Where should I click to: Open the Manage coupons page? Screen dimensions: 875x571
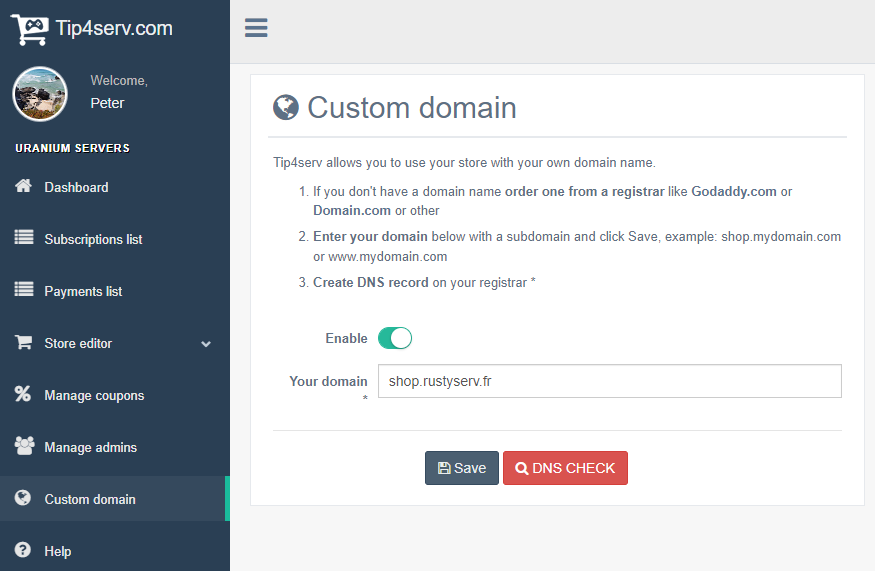[x=94, y=395]
